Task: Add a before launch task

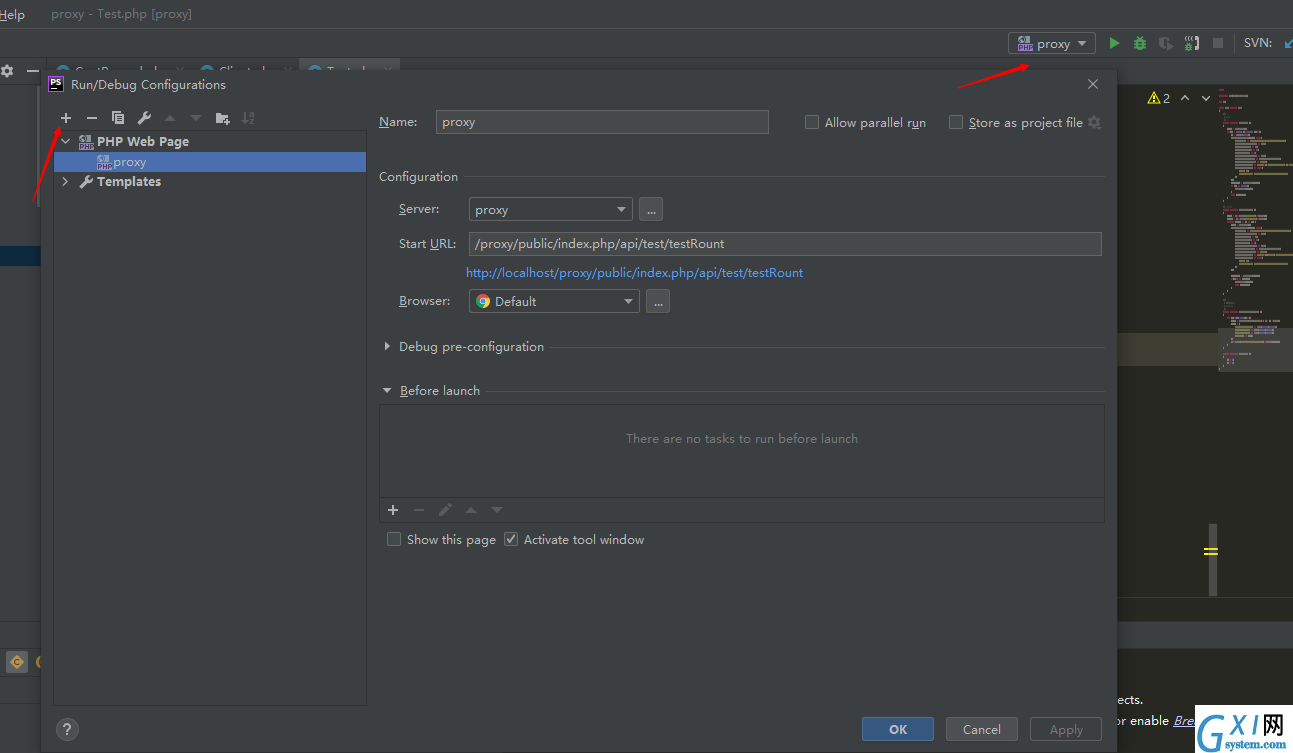Action: [x=393, y=510]
